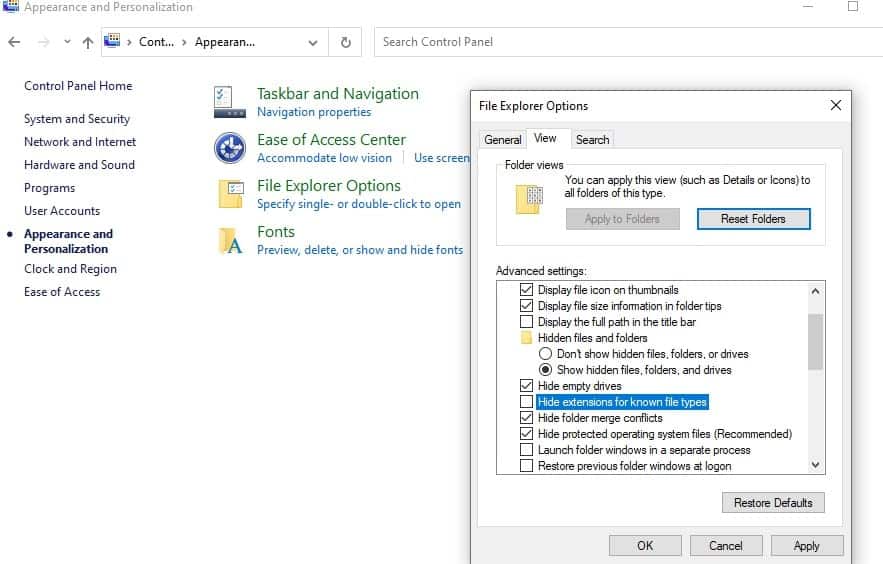Viewport: 883px width, 564px height.
Task: Click the scroll down arrow in Advanced settings
Action: [x=815, y=465]
